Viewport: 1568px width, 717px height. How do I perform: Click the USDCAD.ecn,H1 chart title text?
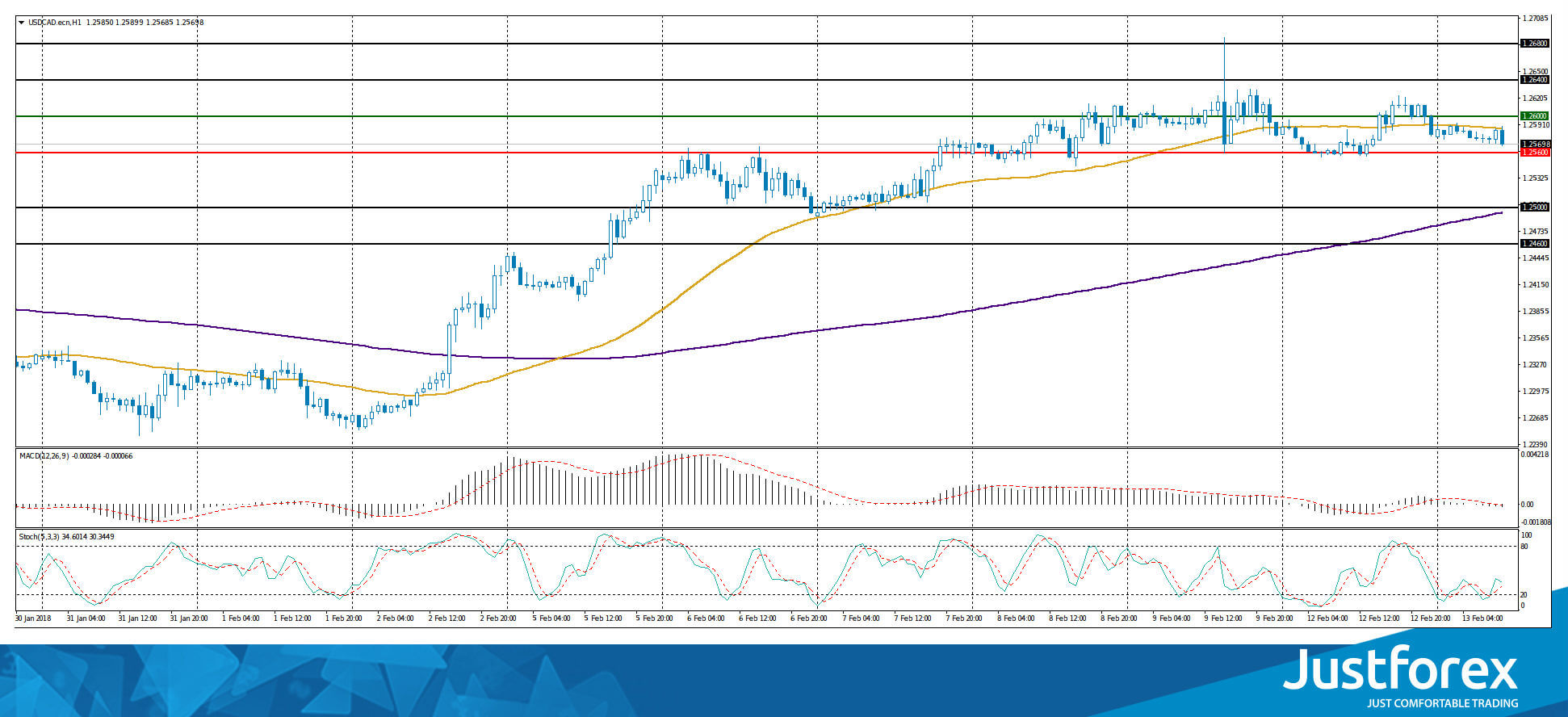coord(54,23)
